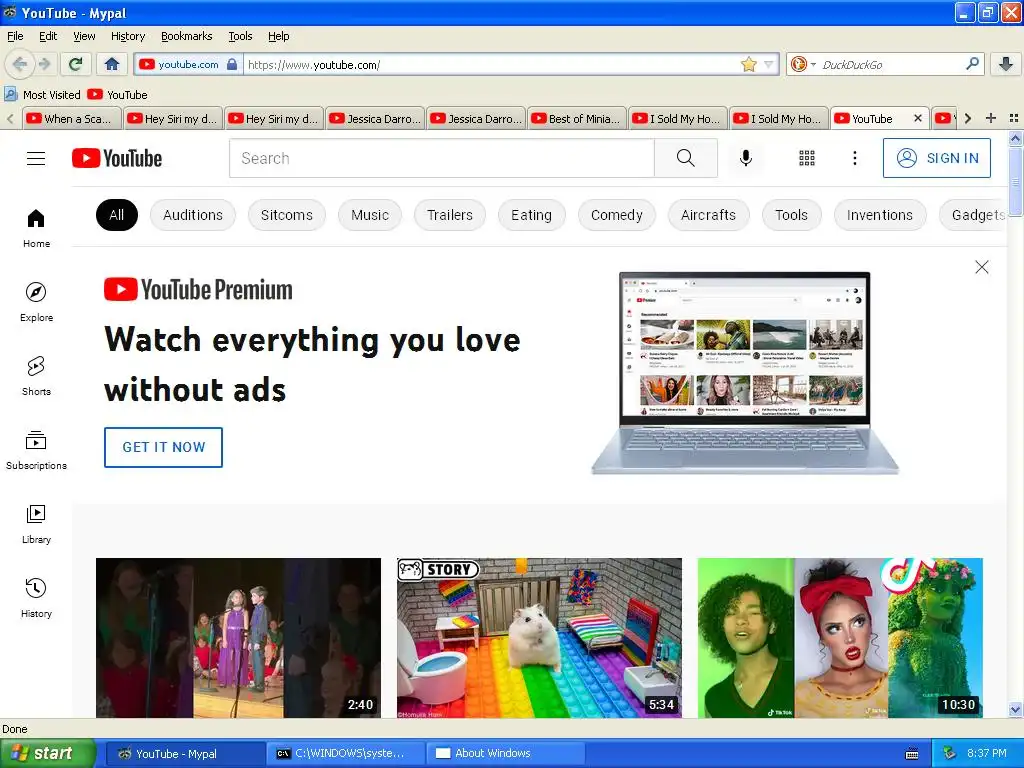Viewport: 1024px width, 768px height.
Task: Dismiss the YouTube Premium banner
Action: click(x=982, y=267)
